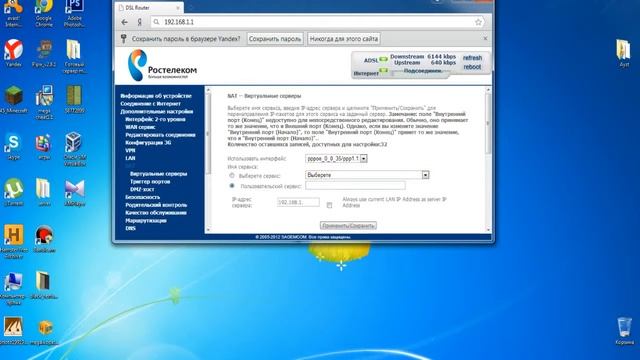Open DMZ host in the sidebar
640x360 pixels.
coord(142,189)
